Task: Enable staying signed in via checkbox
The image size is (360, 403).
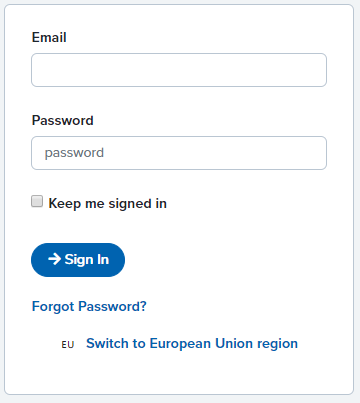Action: pyautogui.click(x=37, y=201)
